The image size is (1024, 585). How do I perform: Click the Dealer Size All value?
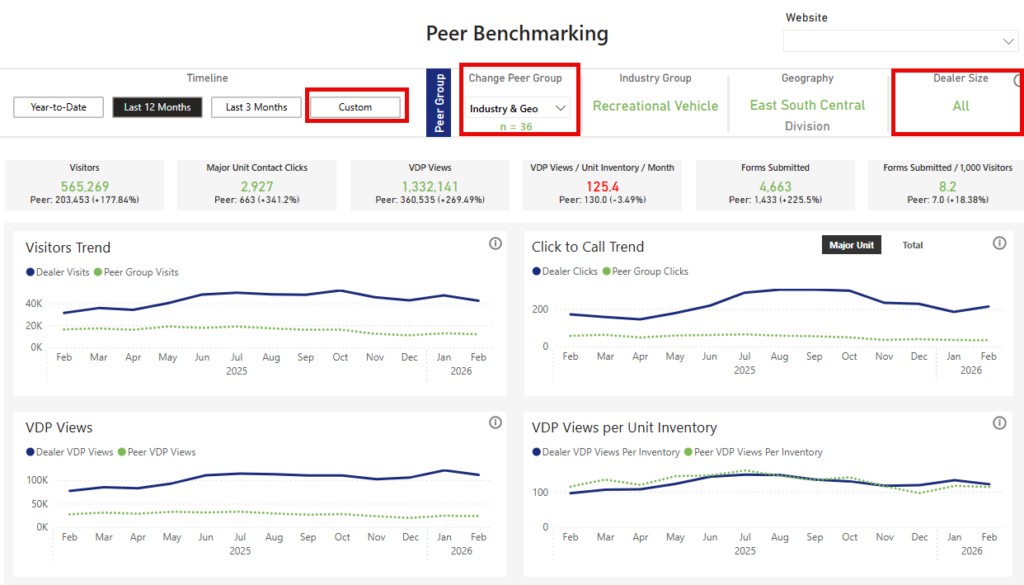point(960,106)
